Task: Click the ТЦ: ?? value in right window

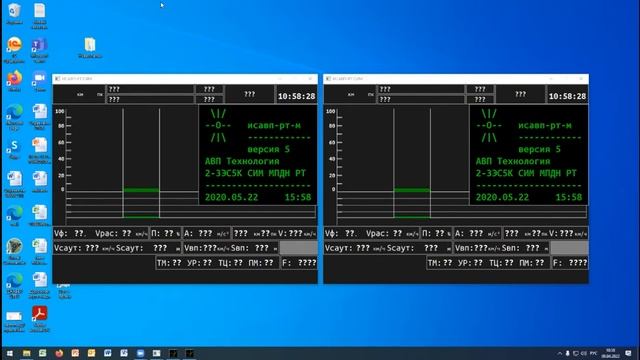Action: (502, 263)
